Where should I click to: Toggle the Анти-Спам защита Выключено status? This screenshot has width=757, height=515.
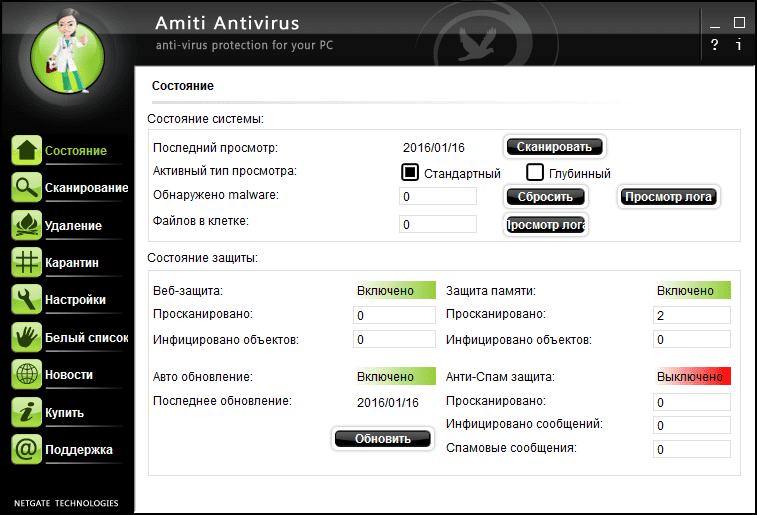[692, 377]
